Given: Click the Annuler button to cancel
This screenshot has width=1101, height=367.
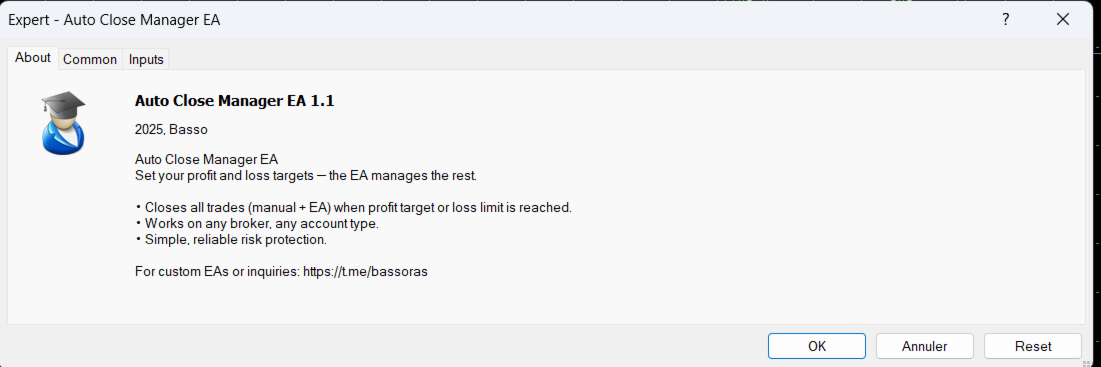Looking at the screenshot, I should coord(925,346).
